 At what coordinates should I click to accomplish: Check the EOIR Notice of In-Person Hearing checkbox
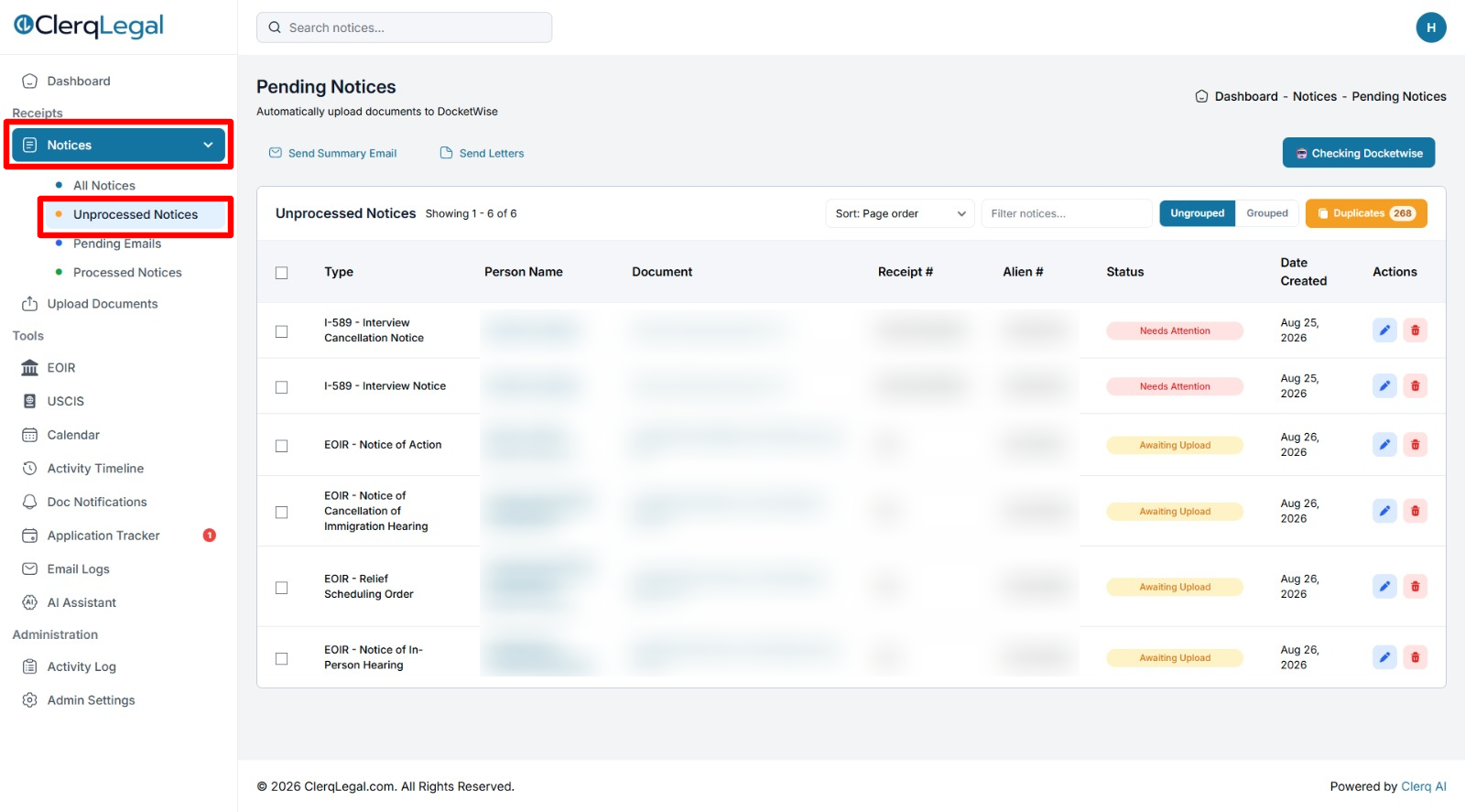tap(282, 658)
